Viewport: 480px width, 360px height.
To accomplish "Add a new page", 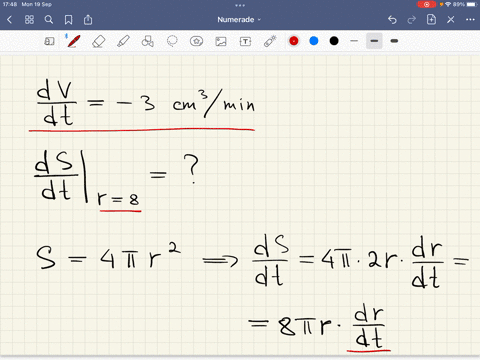I will 431,19.
